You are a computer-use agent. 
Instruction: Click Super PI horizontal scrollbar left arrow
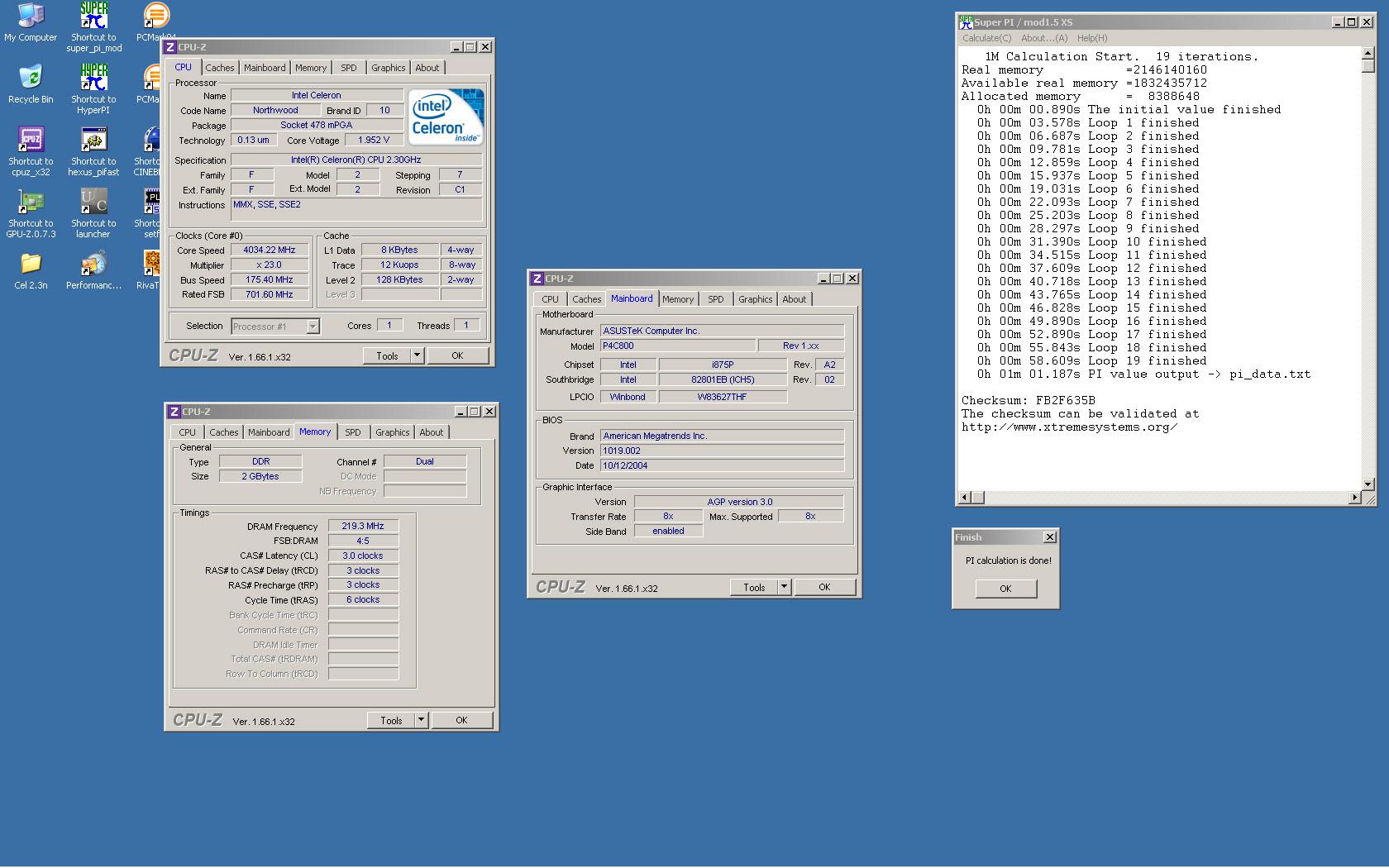coord(965,498)
